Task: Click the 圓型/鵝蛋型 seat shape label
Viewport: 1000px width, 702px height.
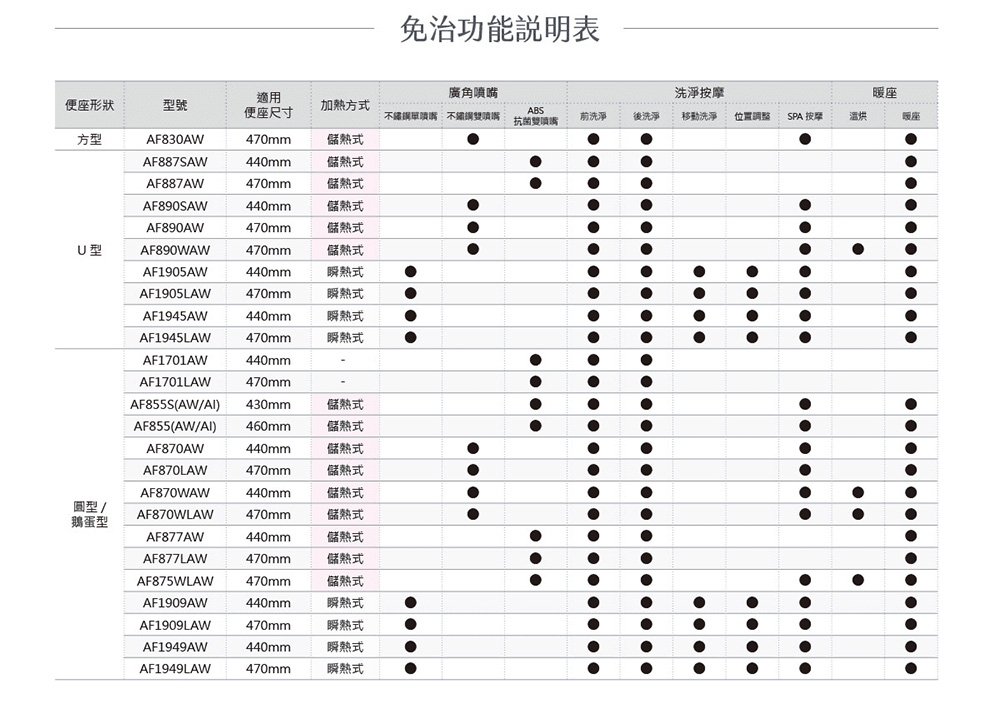Action: point(91,512)
